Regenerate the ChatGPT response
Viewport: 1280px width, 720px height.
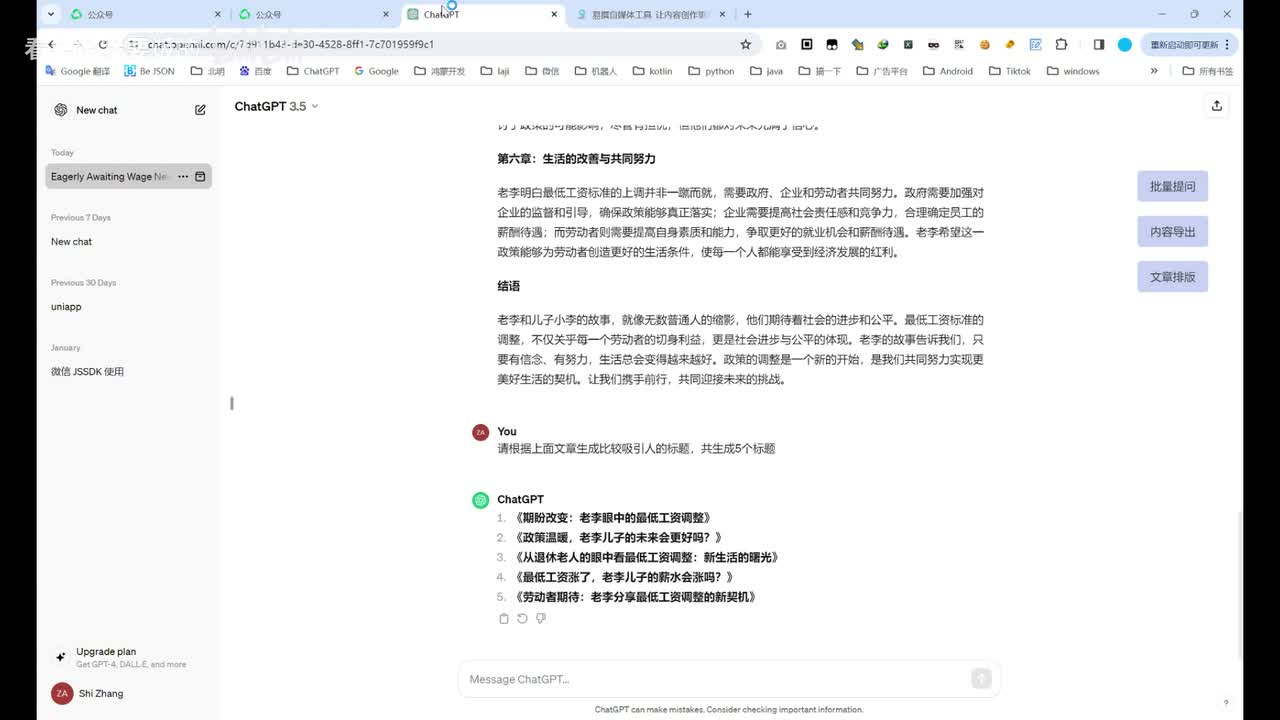(x=522, y=619)
